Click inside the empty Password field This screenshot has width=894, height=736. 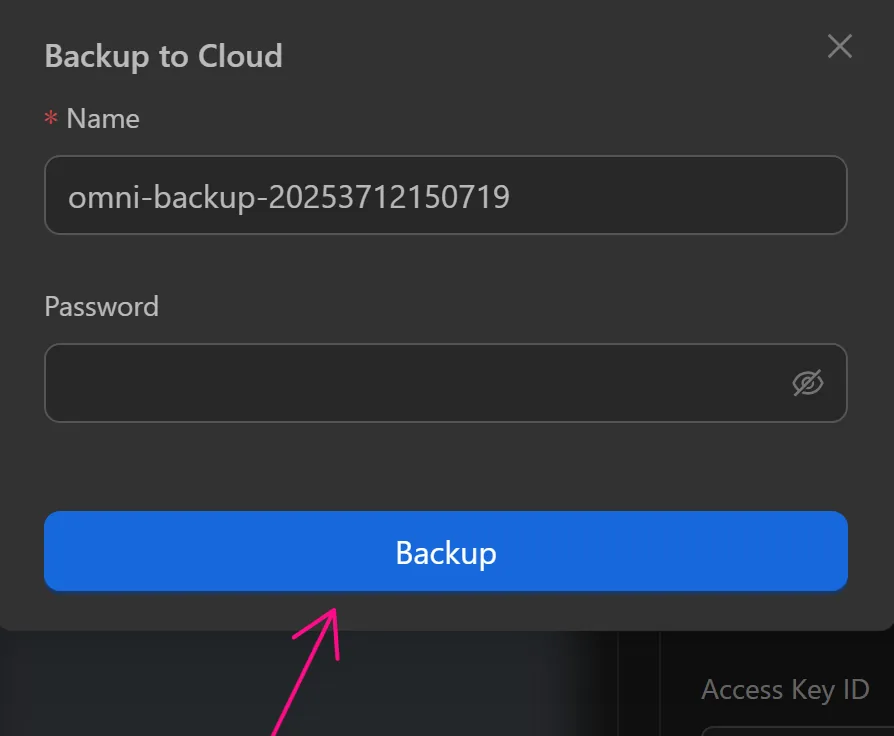(x=400, y=383)
